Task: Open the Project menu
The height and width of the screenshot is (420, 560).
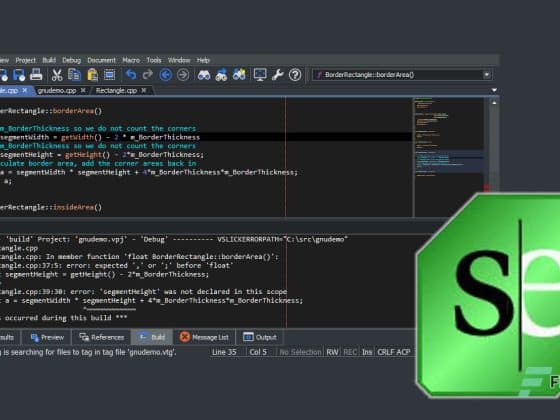Action: (25, 60)
